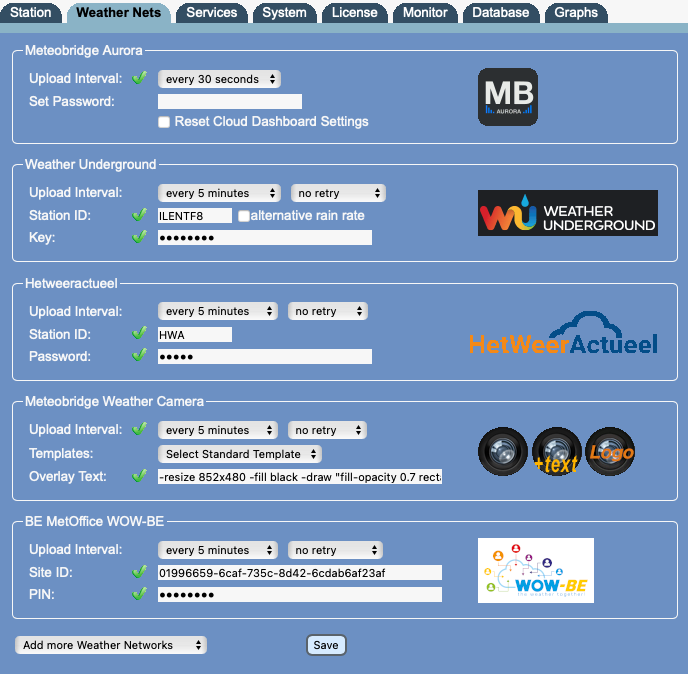688x674 pixels.
Task: Open the Add more Weather Networks dropdown
Action: pos(111,645)
